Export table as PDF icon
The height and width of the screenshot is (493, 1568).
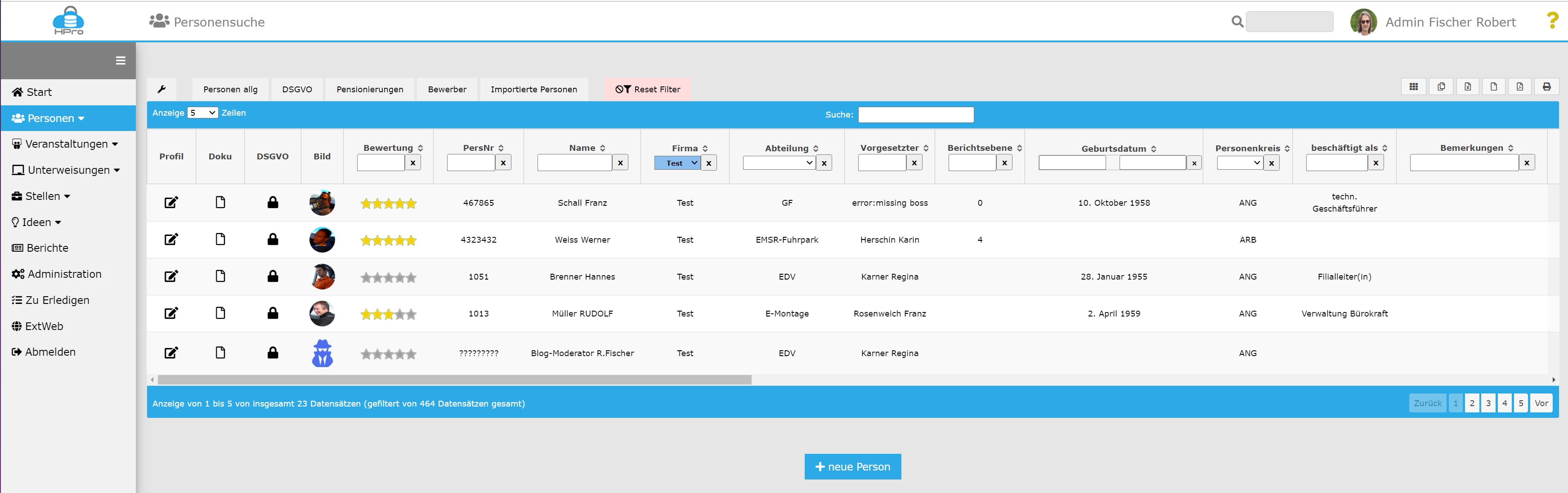coord(1520,87)
